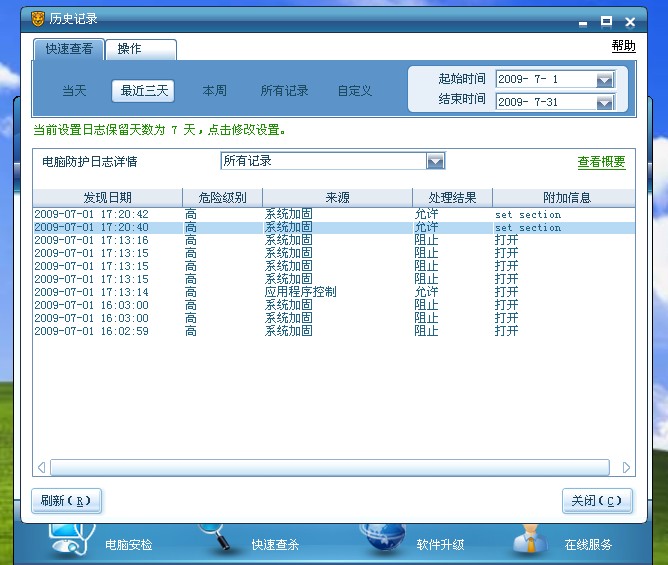The width and height of the screenshot is (668, 565).
Task: Select the 所有记录 time filter
Action: tap(284, 91)
